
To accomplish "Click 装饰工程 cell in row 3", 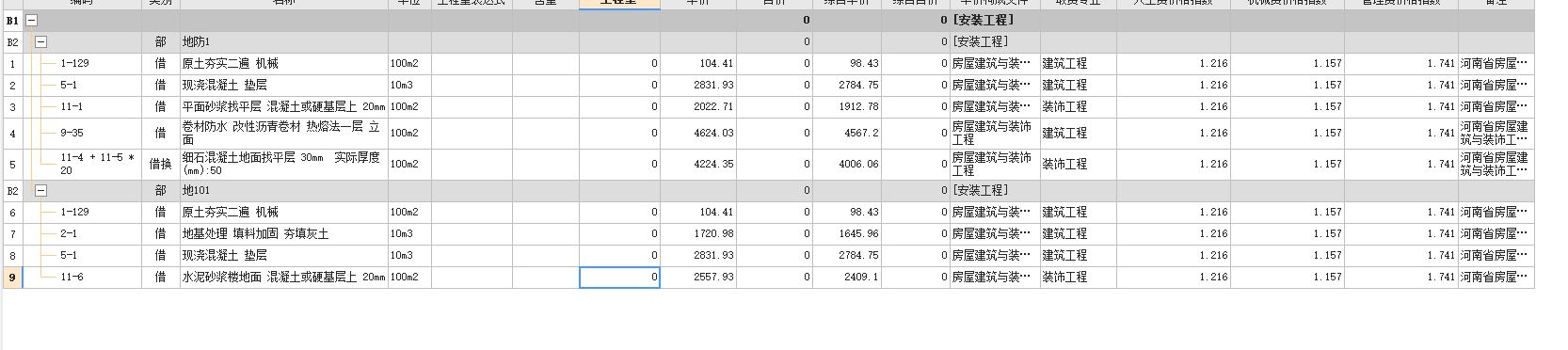I will (1078, 107).
